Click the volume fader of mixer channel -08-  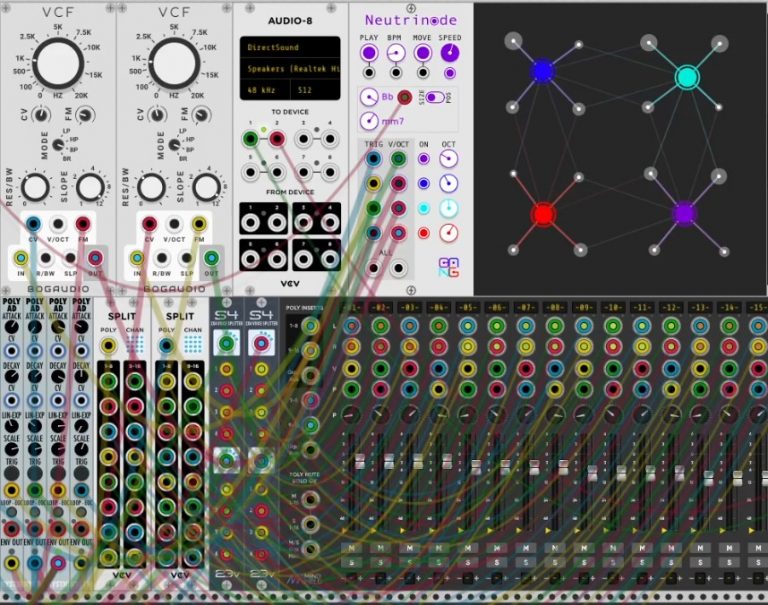click(563, 467)
